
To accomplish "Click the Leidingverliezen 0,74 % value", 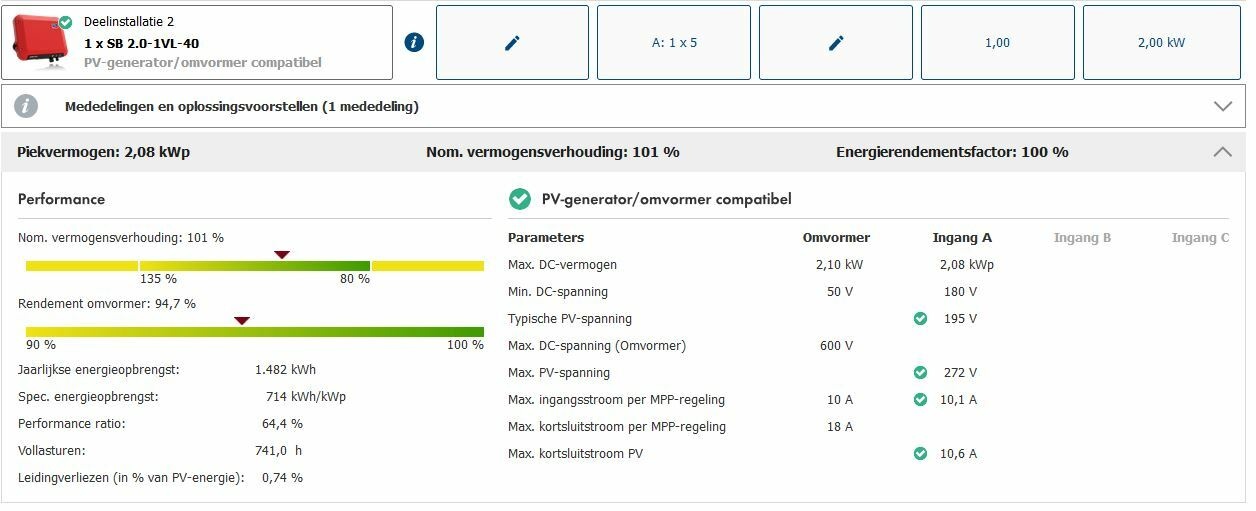I will coord(282,478).
